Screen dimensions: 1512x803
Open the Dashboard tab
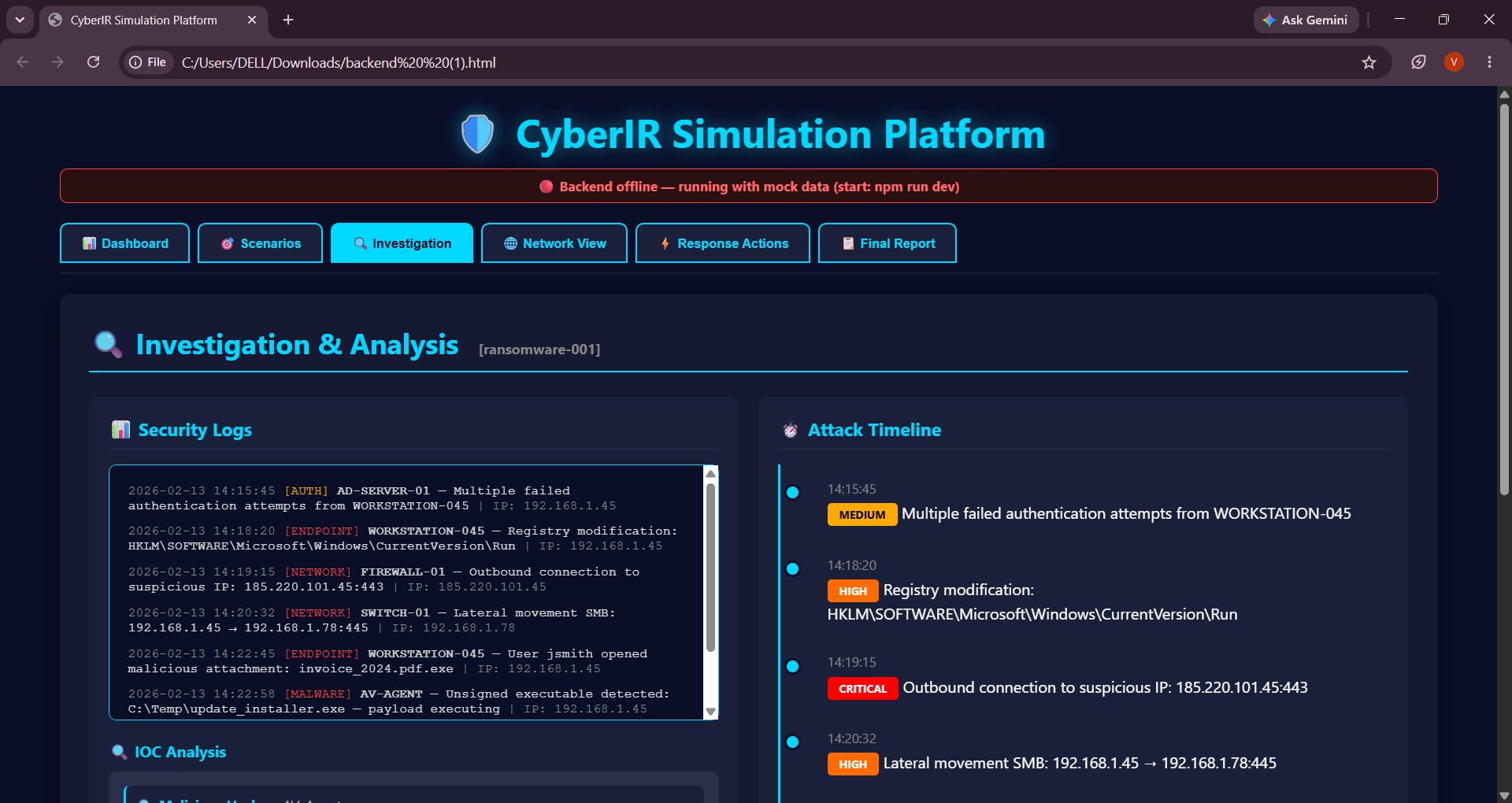[x=124, y=243]
